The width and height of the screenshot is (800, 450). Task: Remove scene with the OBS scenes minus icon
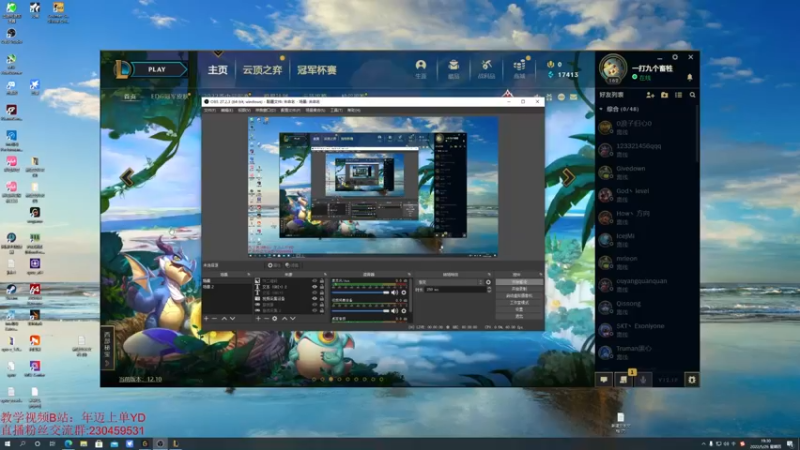215,318
